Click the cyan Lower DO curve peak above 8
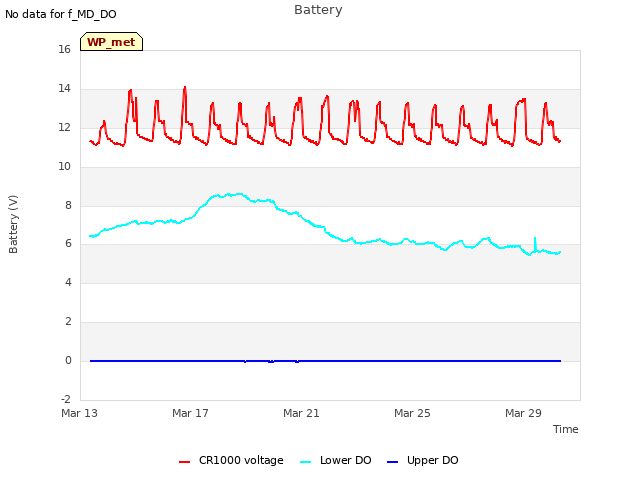640x480 pixels. click(x=239, y=194)
